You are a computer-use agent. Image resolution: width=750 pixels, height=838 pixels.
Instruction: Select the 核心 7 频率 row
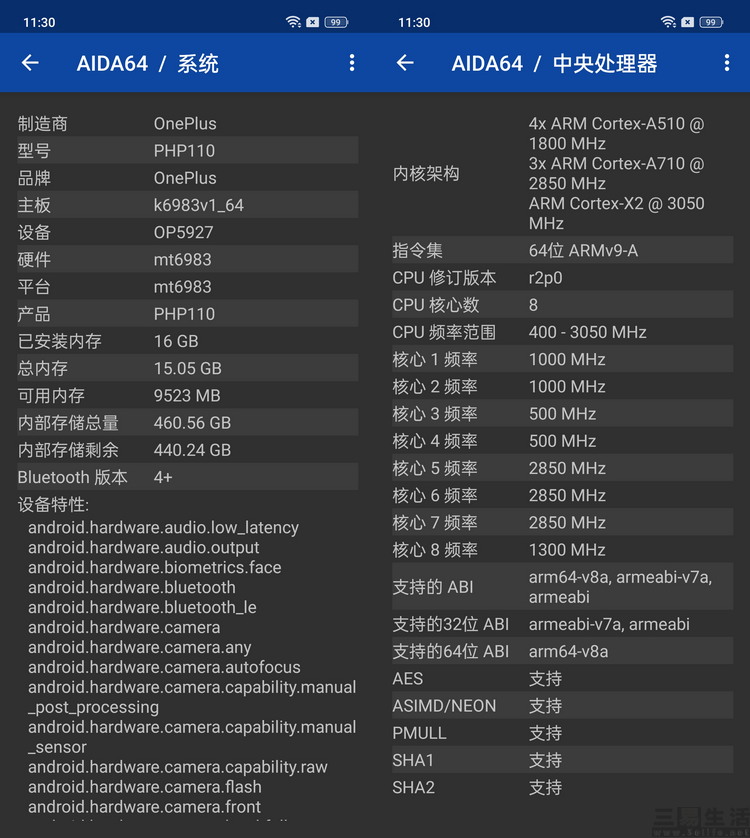[562, 523]
